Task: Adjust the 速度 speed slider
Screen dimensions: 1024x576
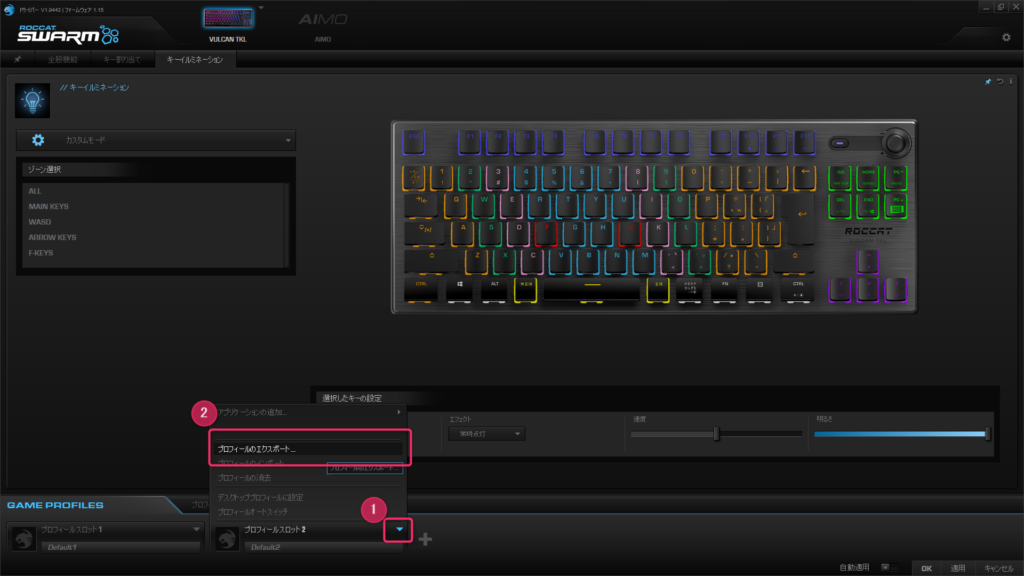Action: click(716, 434)
